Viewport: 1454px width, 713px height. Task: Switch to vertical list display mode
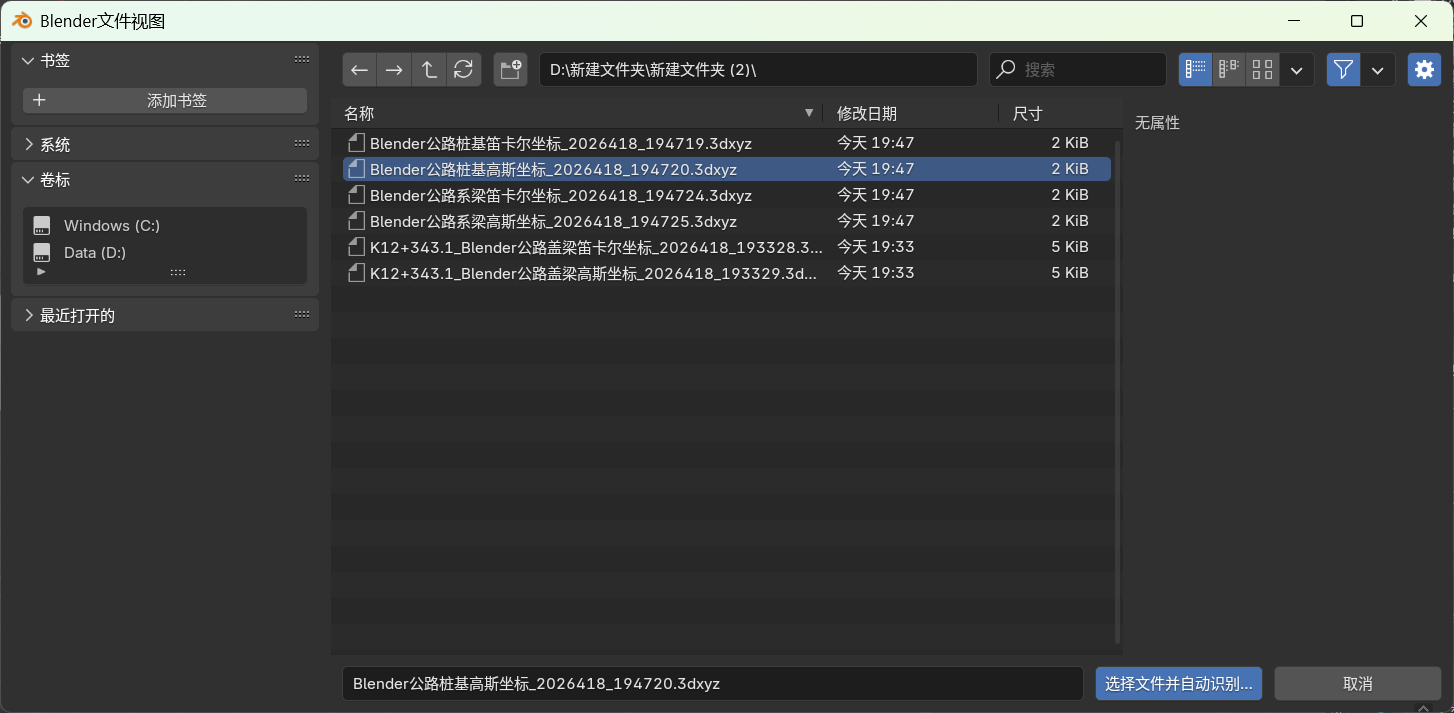pyautogui.click(x=1195, y=70)
